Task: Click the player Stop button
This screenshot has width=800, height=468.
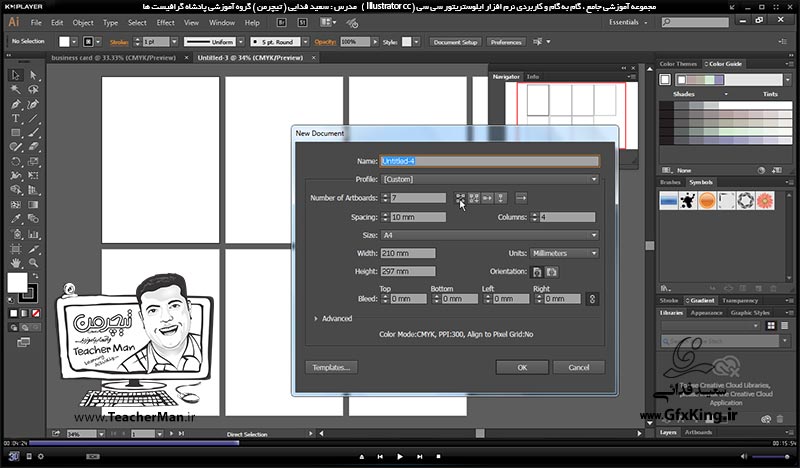Action: pyautogui.click(x=438, y=457)
